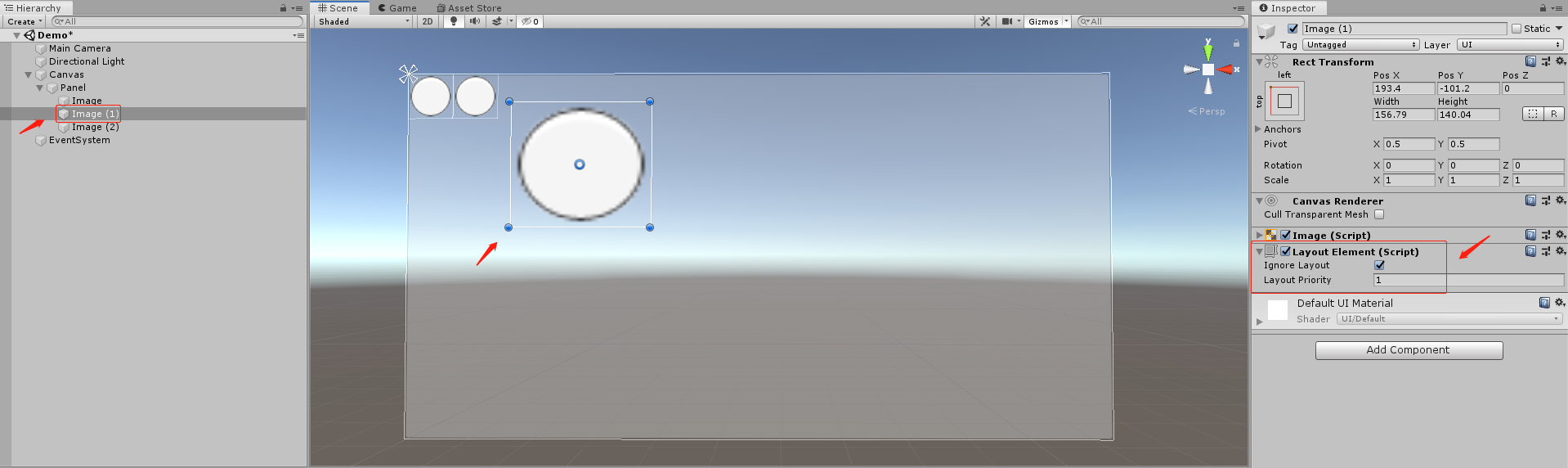The width and height of the screenshot is (1568, 468).
Task: Open Canvas Renderer help reference icon
Action: pos(1530,200)
